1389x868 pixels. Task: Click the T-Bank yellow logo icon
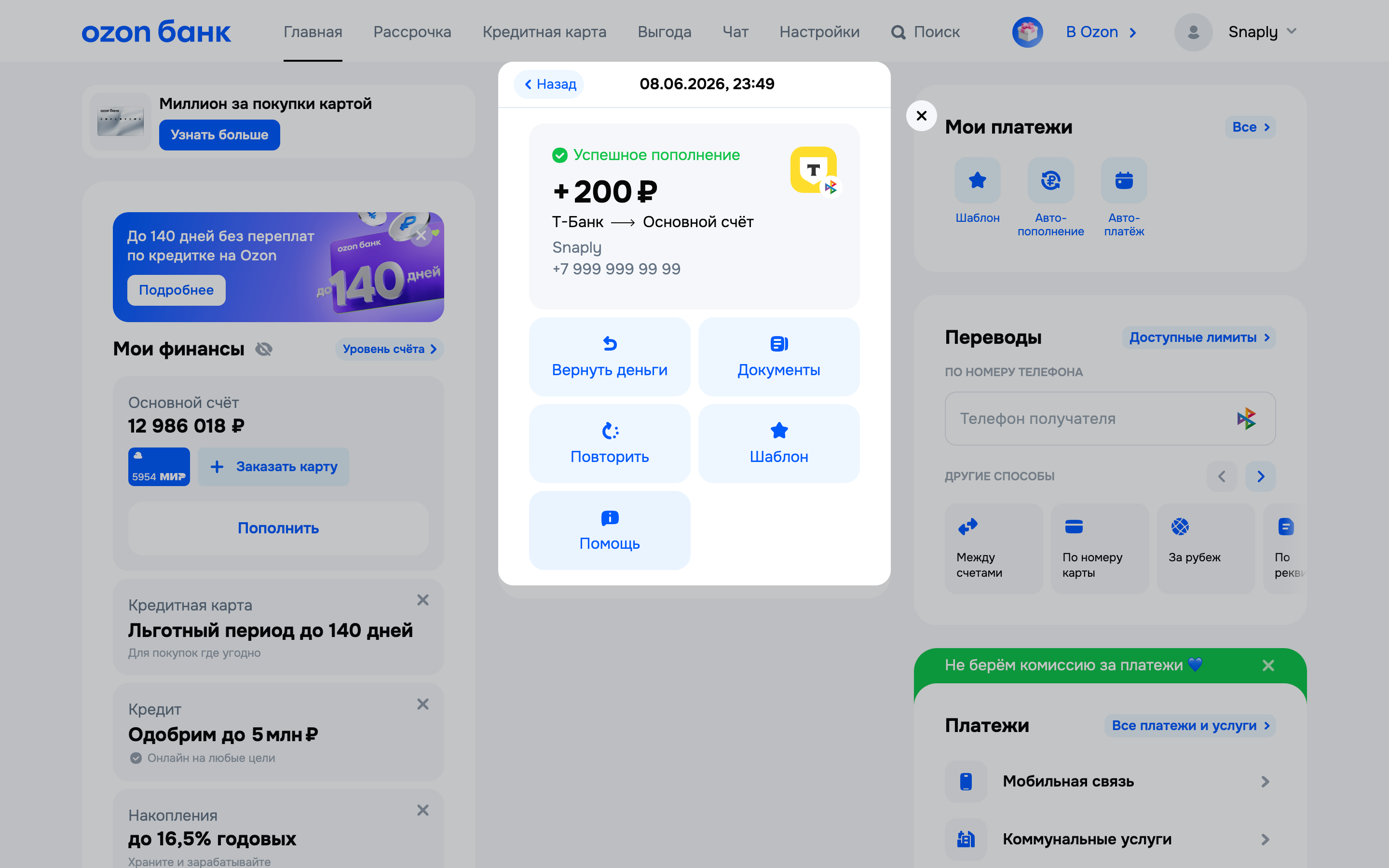click(x=813, y=170)
